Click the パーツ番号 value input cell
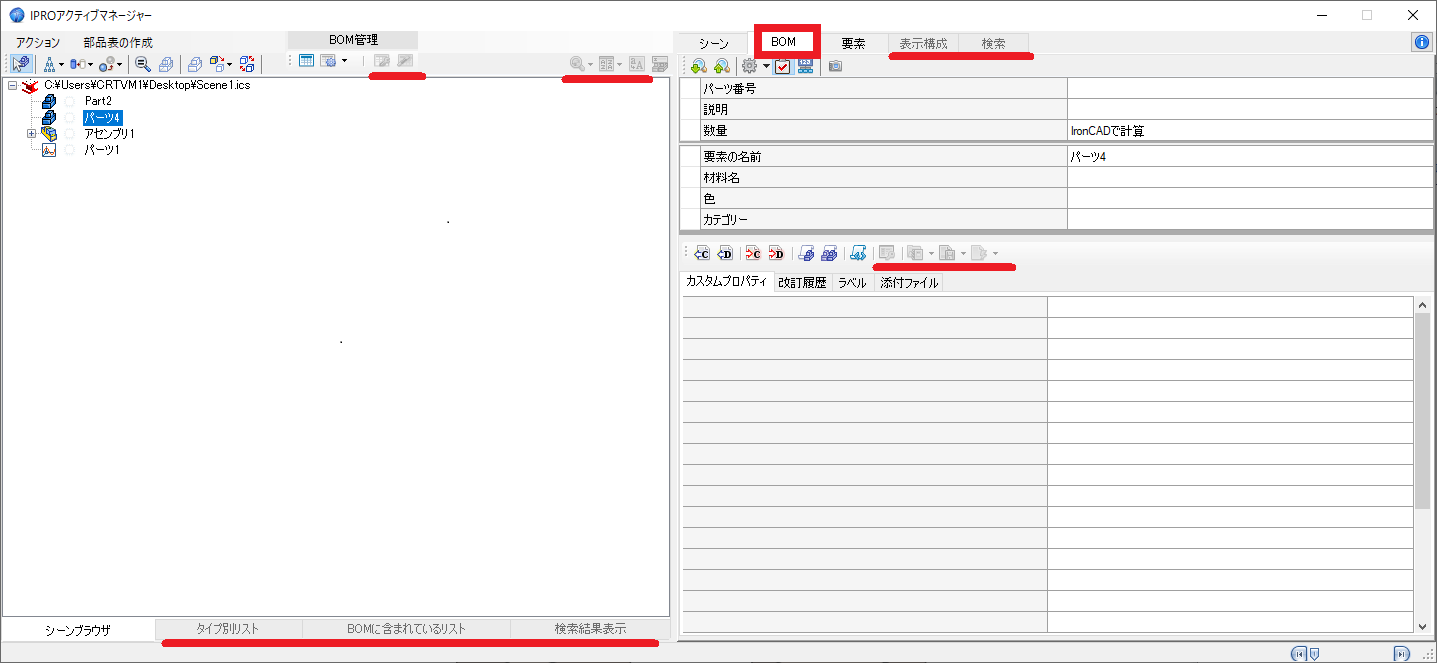1437x663 pixels. click(1250, 88)
